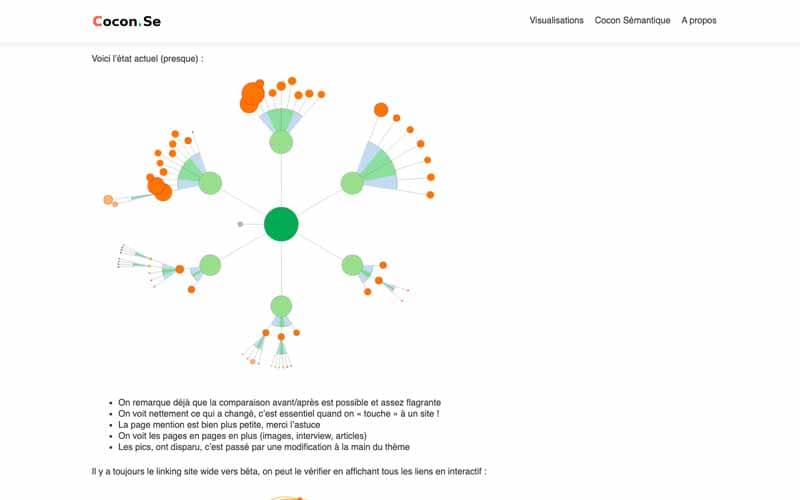Click the large dark green central node

tap(281, 224)
